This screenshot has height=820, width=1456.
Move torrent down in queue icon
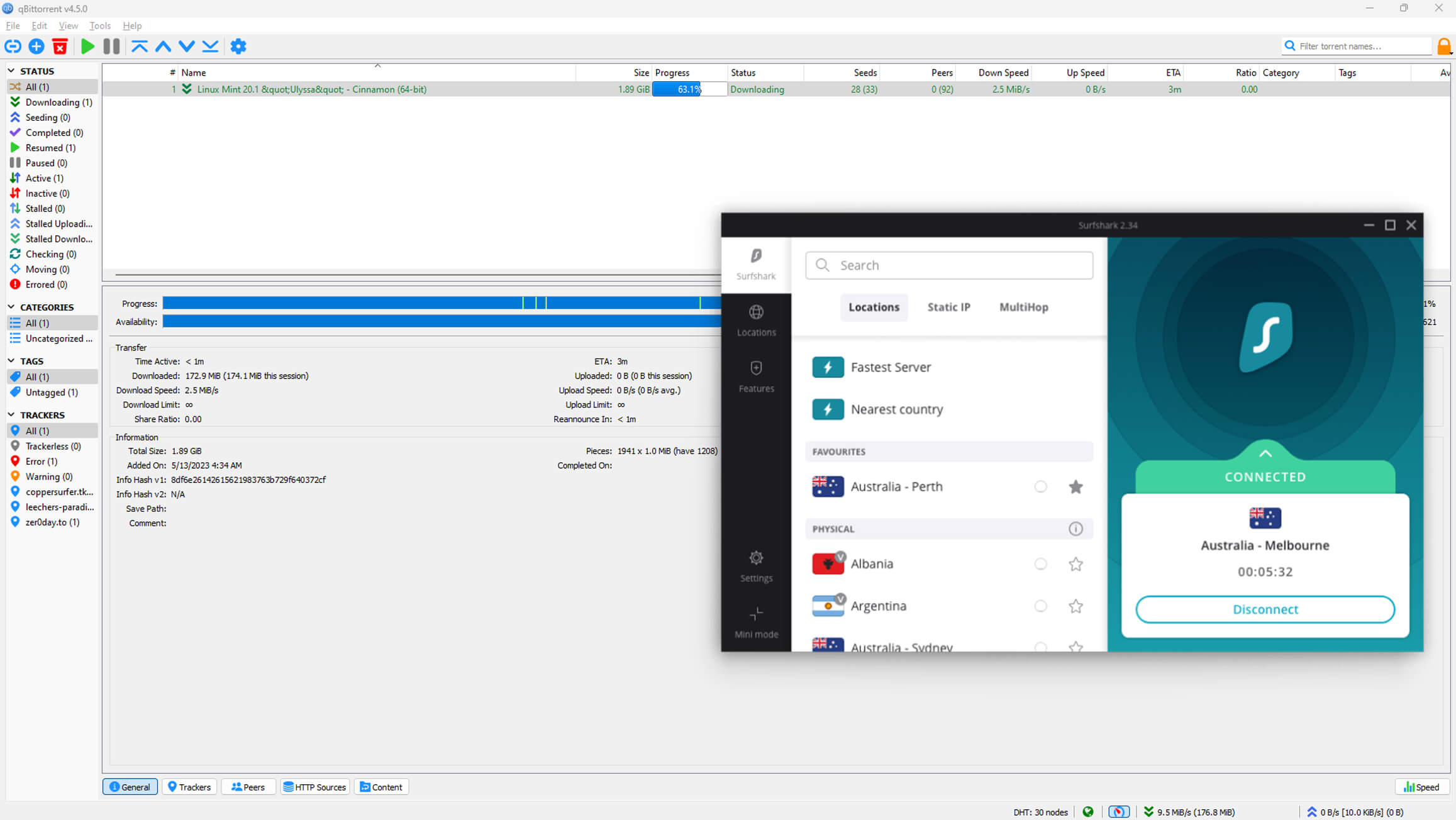(186, 46)
